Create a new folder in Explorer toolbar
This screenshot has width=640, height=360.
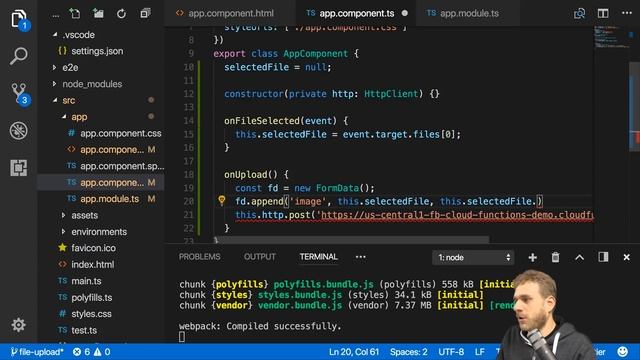[98, 13]
